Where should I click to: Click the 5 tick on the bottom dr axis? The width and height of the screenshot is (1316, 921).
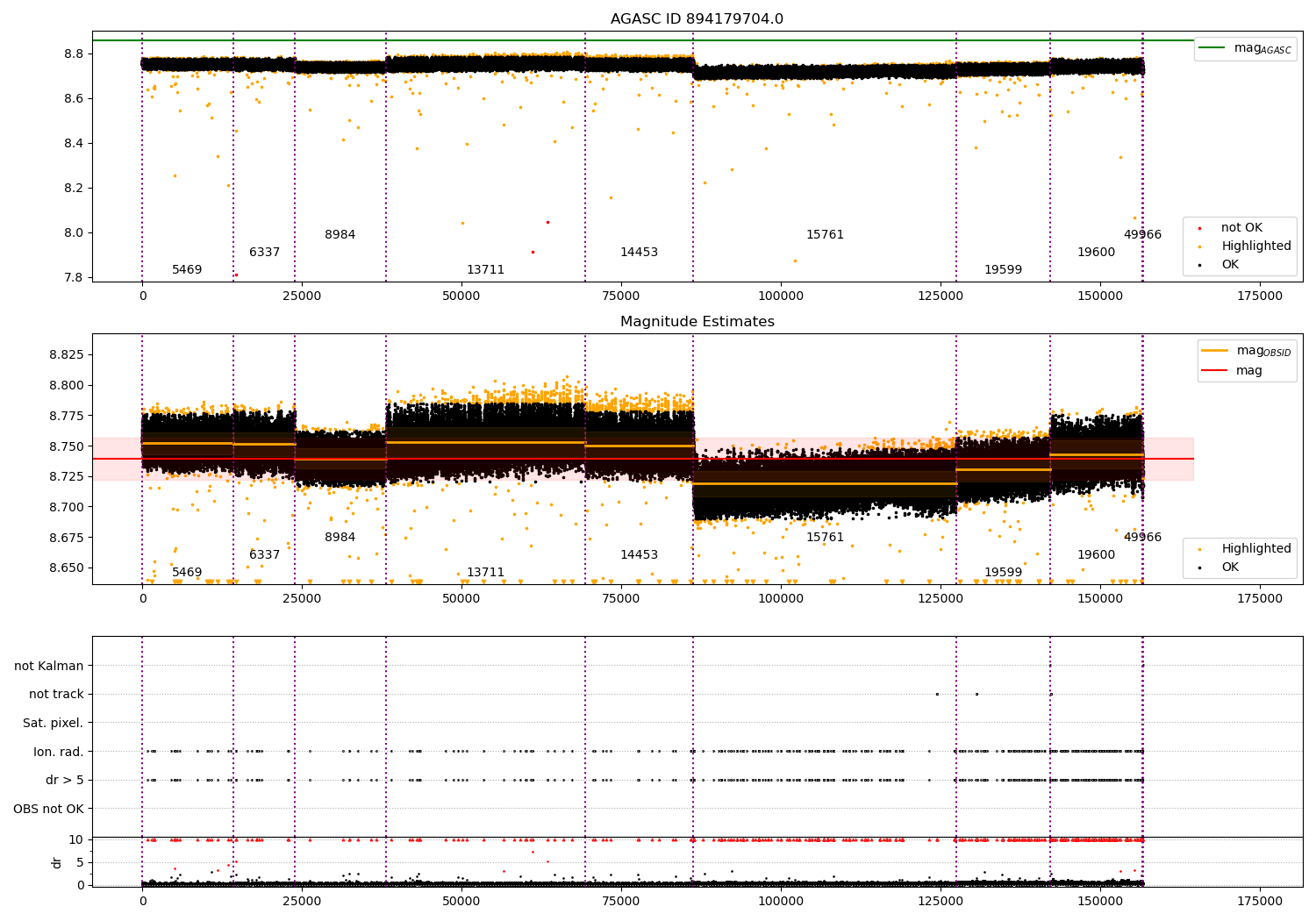[80, 863]
